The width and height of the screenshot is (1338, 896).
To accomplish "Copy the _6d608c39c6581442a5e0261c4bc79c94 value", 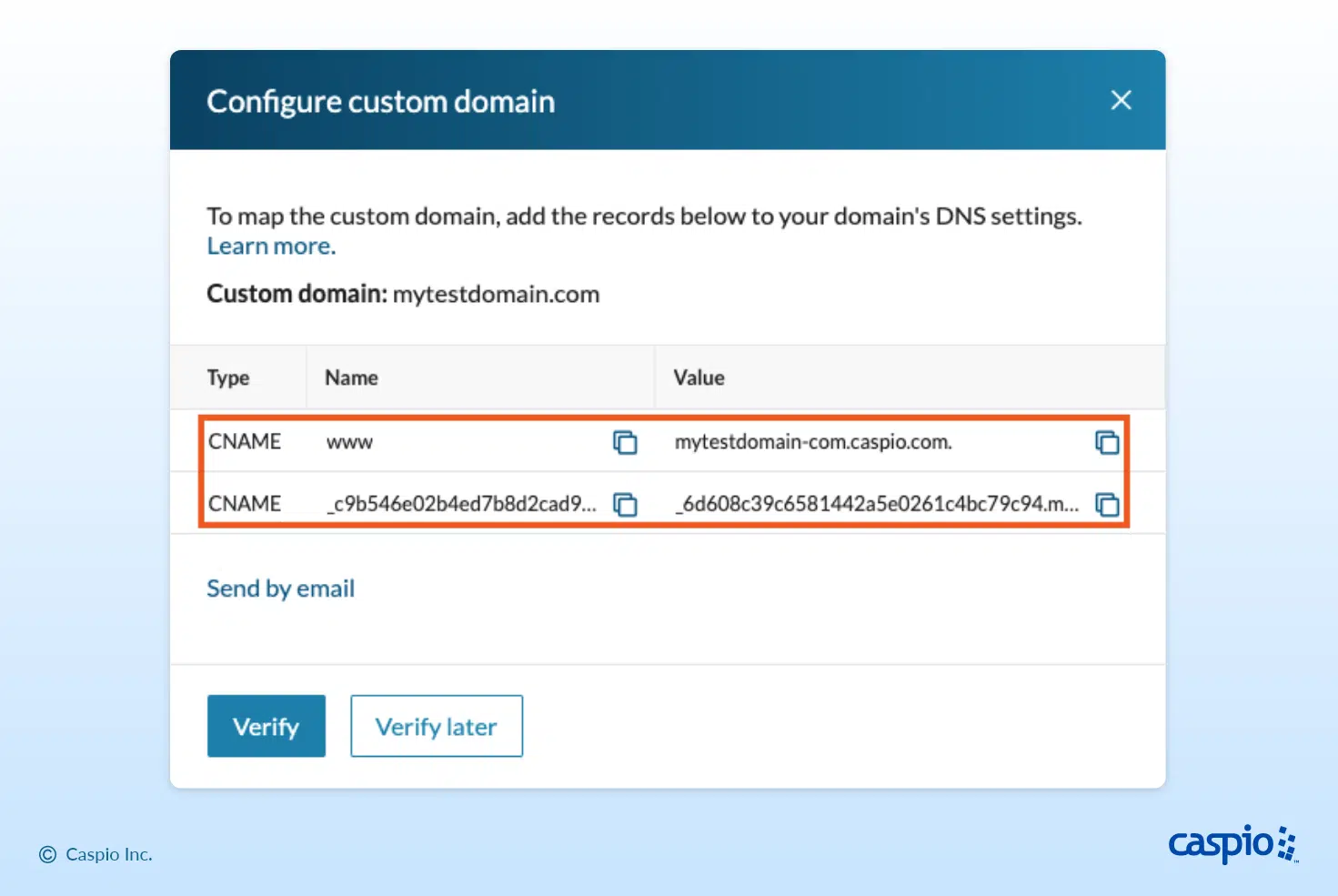I will click(x=1106, y=504).
